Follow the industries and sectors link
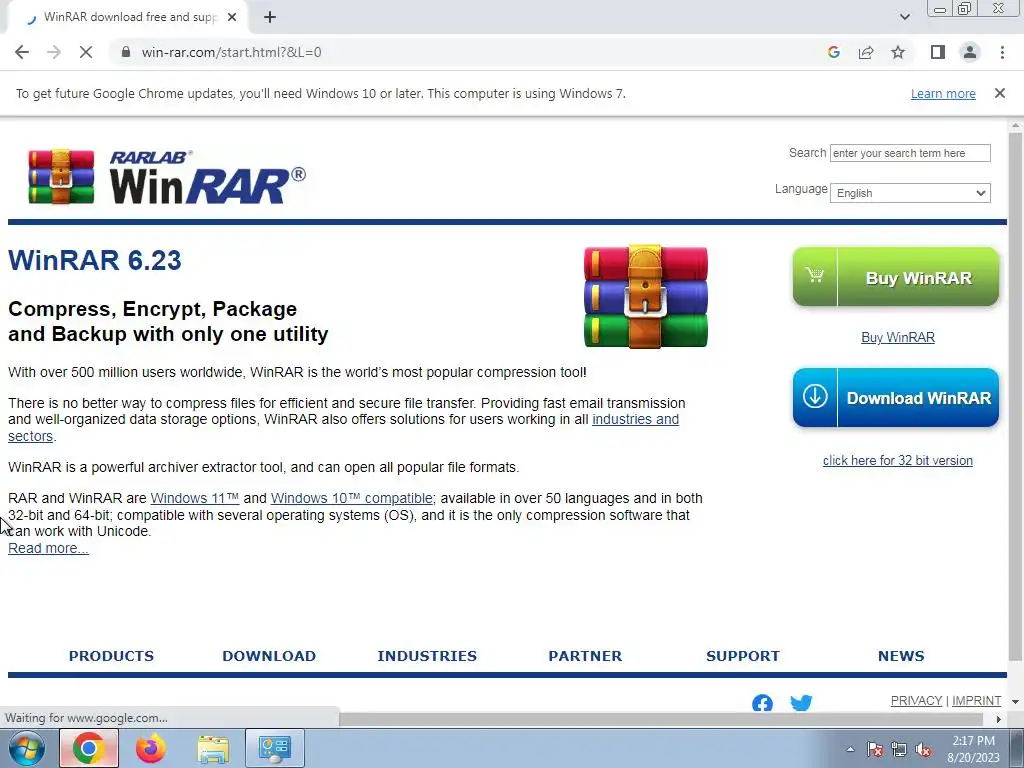 [635, 419]
